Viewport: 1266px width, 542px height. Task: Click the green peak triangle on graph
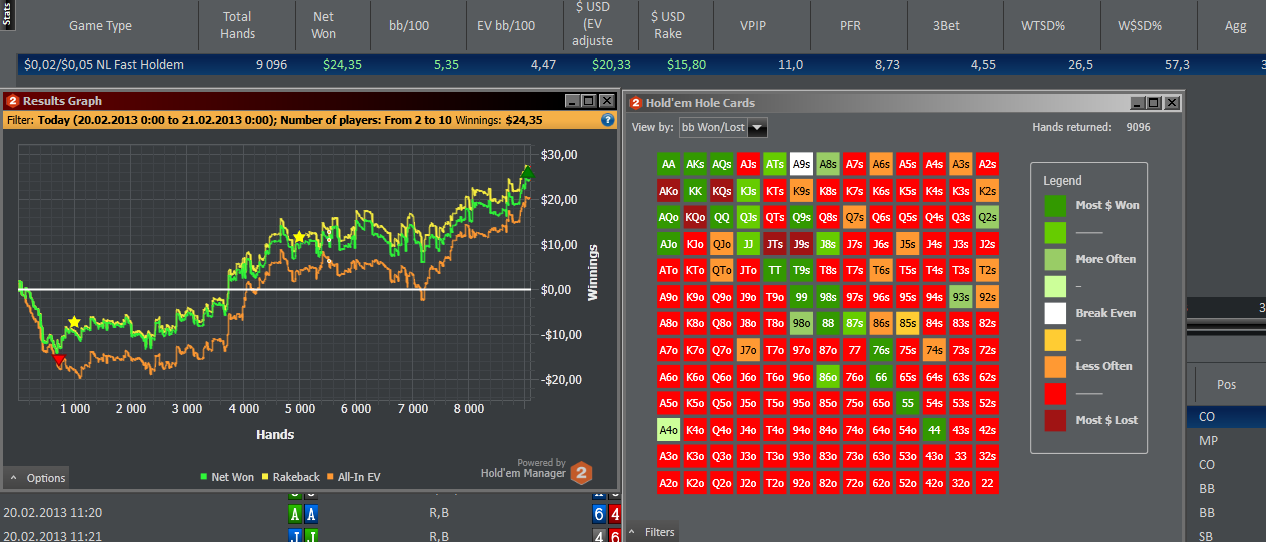pos(527,172)
